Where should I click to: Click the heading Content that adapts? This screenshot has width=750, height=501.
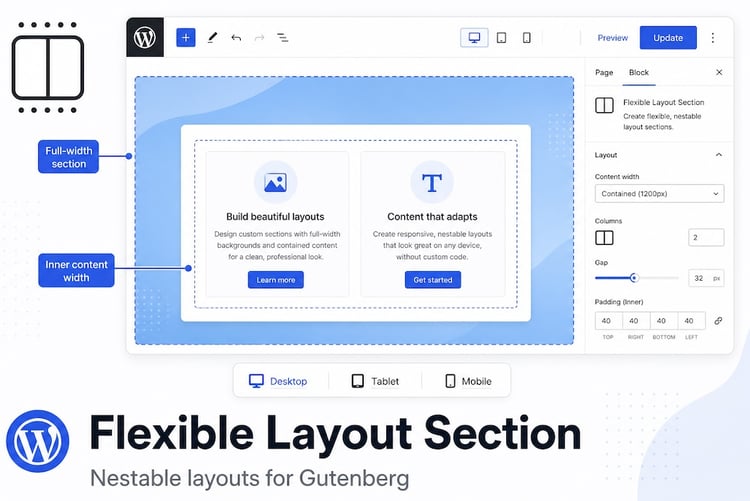point(432,217)
